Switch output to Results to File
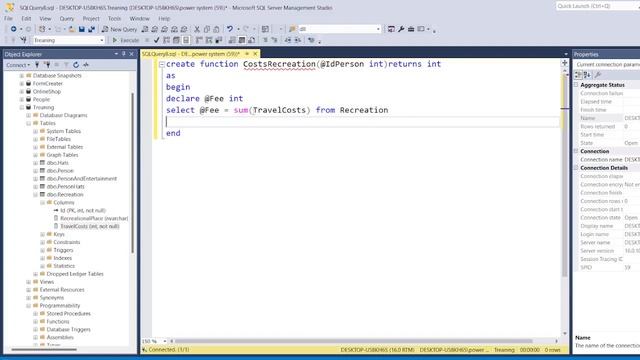Image resolution: width=640 pixels, height=360 pixels. [252, 40]
